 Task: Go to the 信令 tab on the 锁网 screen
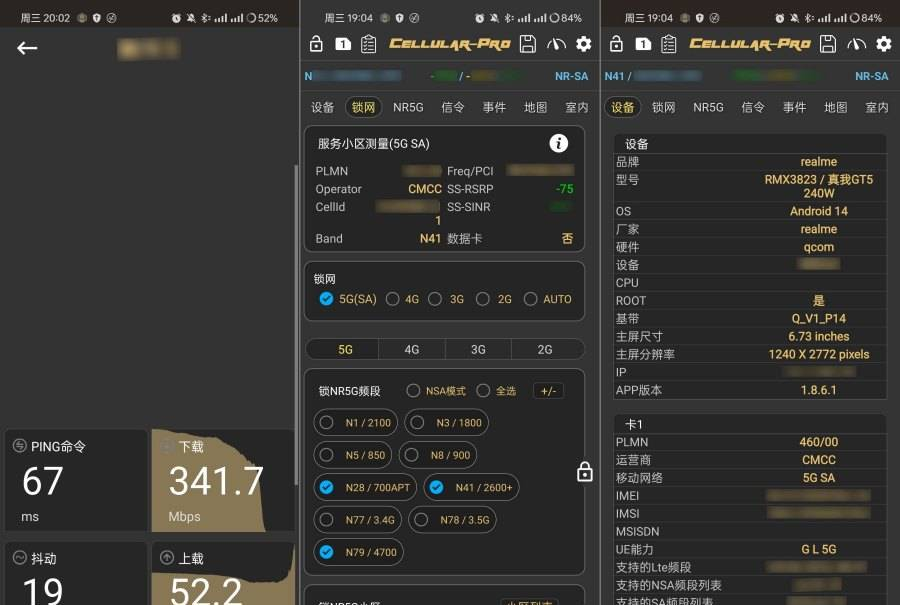coord(452,107)
